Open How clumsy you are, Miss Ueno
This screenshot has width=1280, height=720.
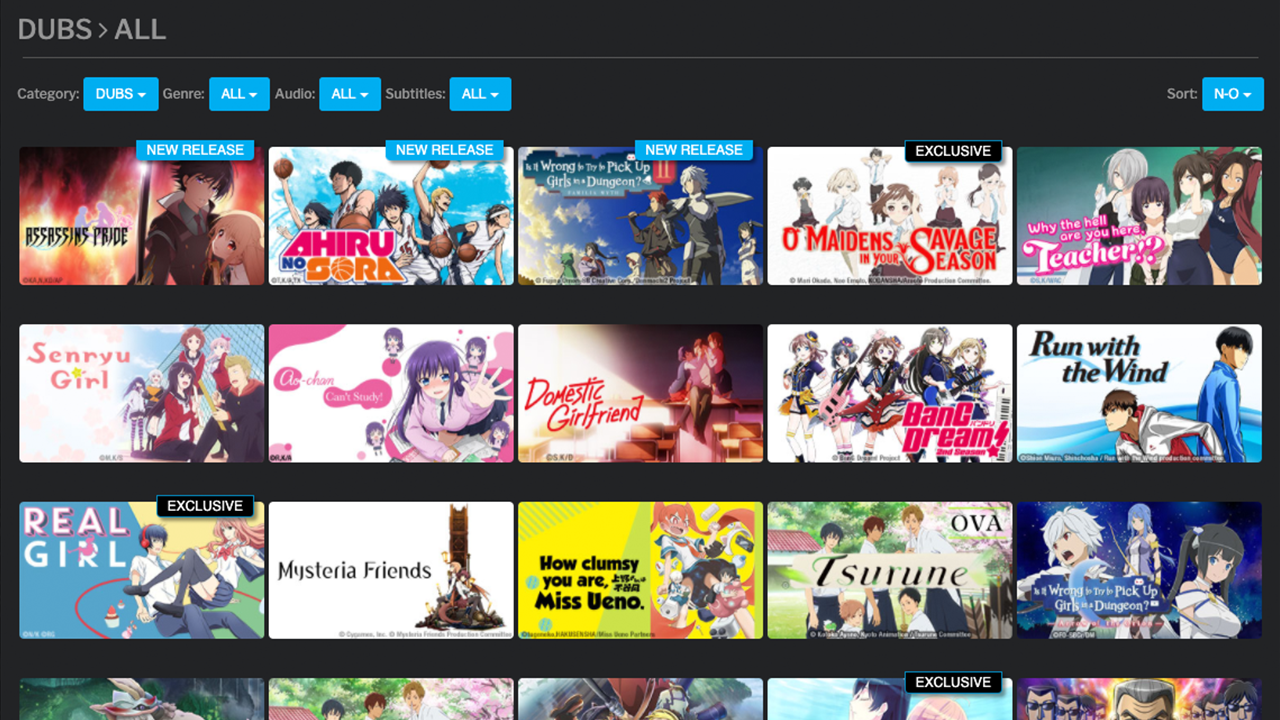(x=640, y=570)
